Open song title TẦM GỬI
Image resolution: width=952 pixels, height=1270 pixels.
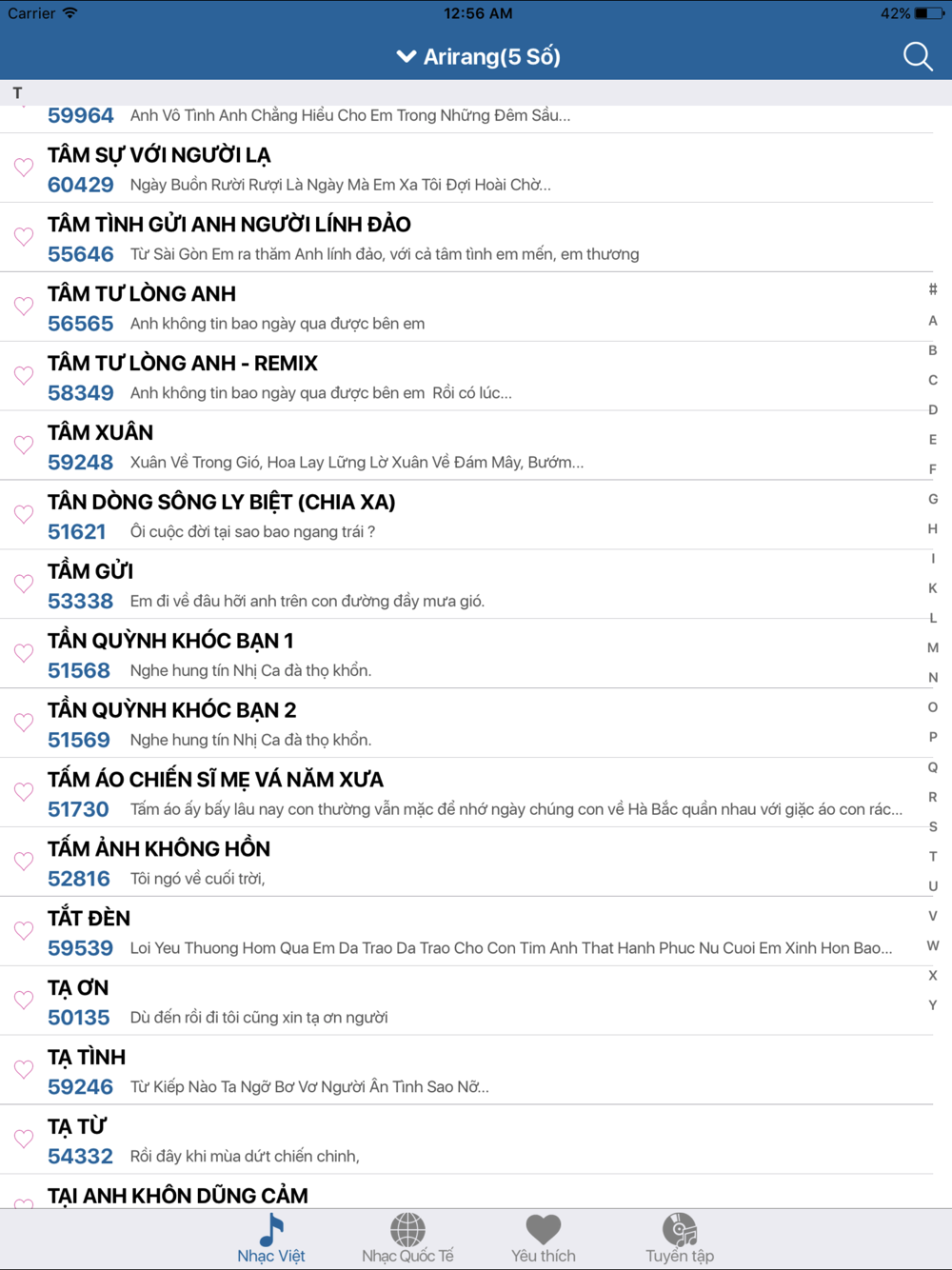[x=90, y=571]
